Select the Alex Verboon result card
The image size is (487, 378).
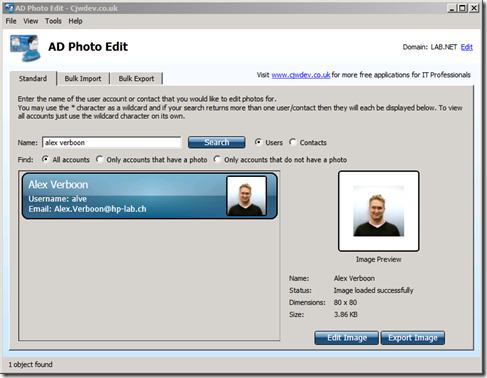tap(150, 196)
